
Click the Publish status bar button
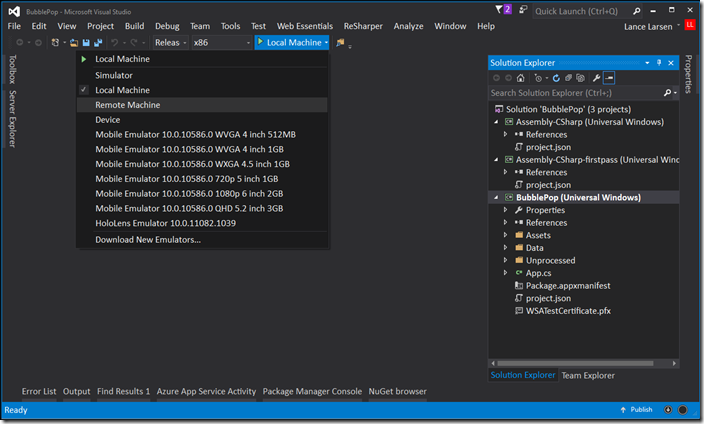pos(636,410)
